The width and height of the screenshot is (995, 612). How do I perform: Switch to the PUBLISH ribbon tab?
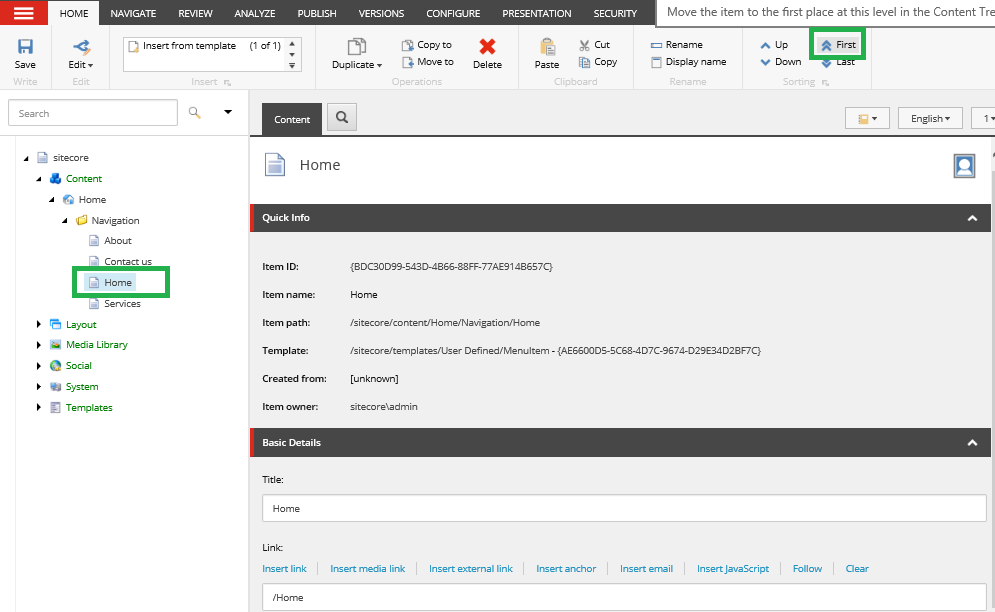(316, 13)
